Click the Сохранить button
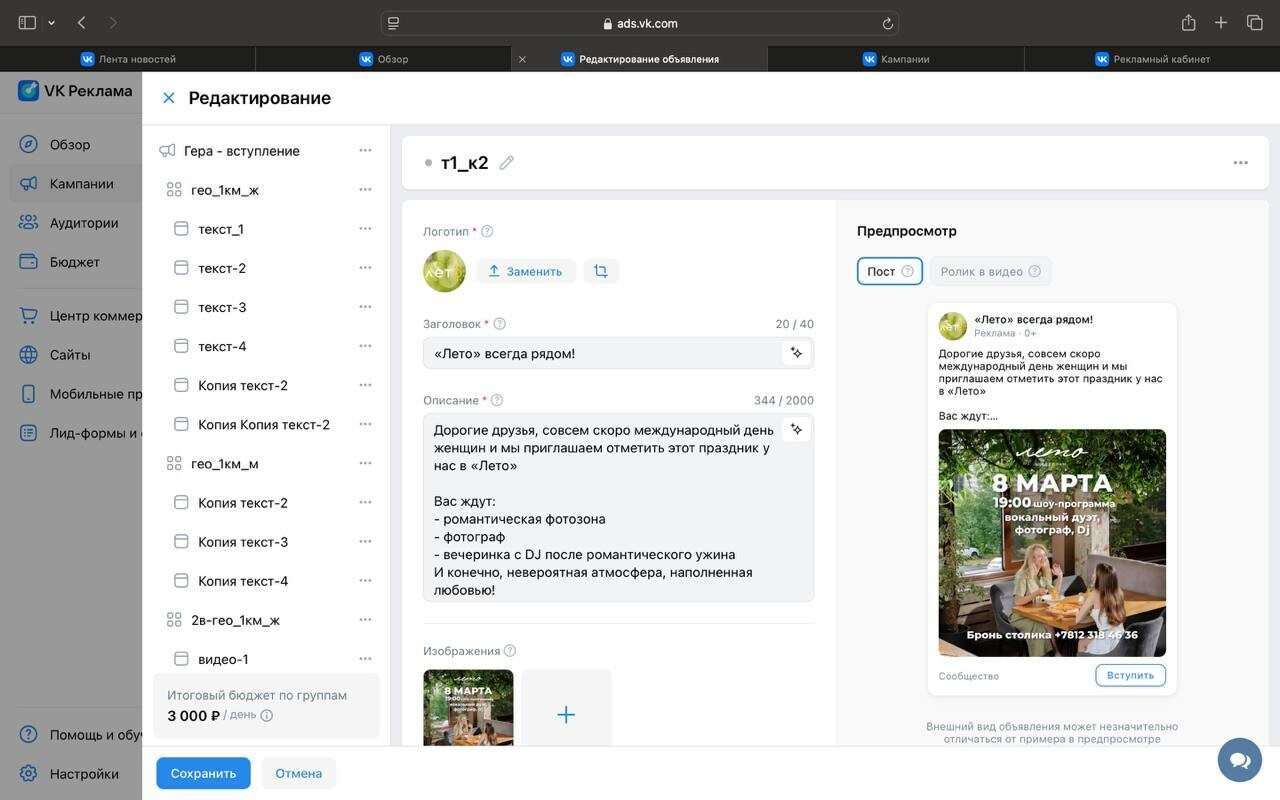Screen dimensions: 1280x800 pyautogui.click(x=203, y=773)
